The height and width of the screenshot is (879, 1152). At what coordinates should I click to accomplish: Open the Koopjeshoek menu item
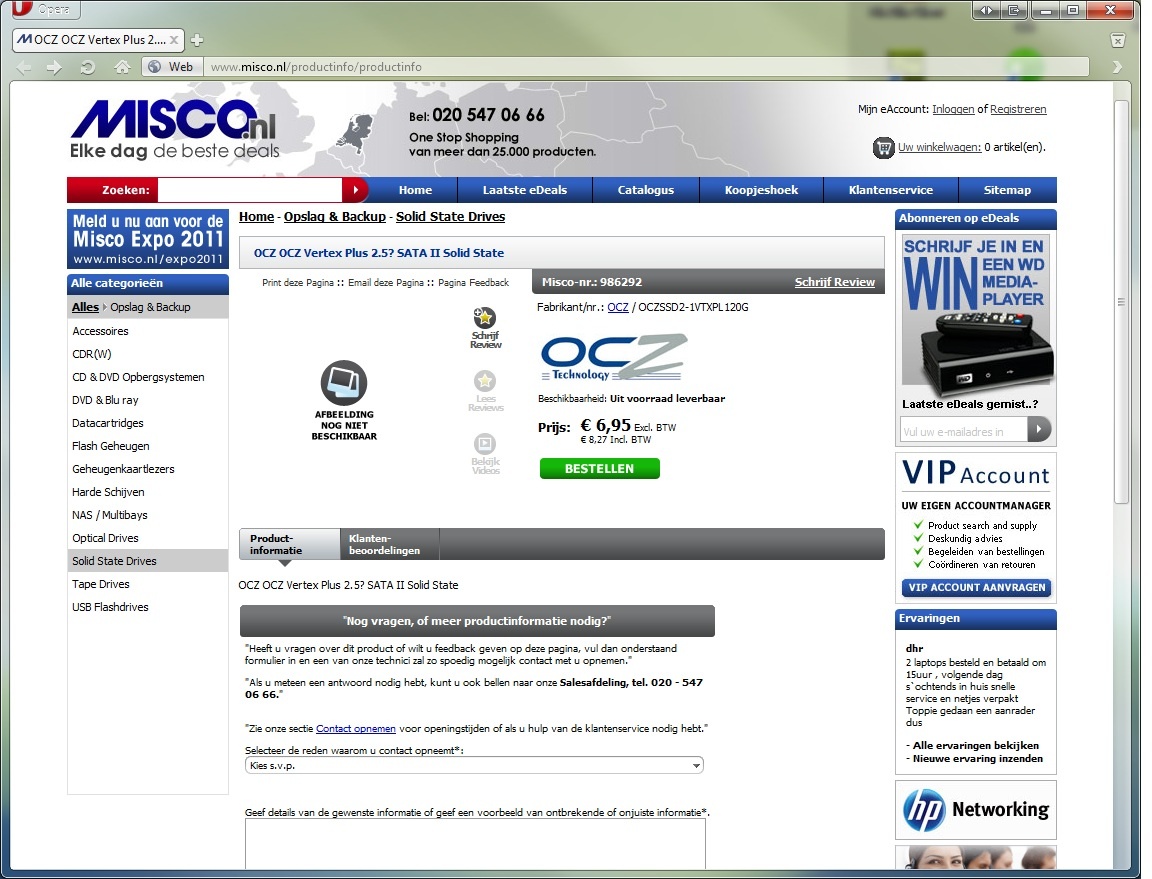coord(761,190)
